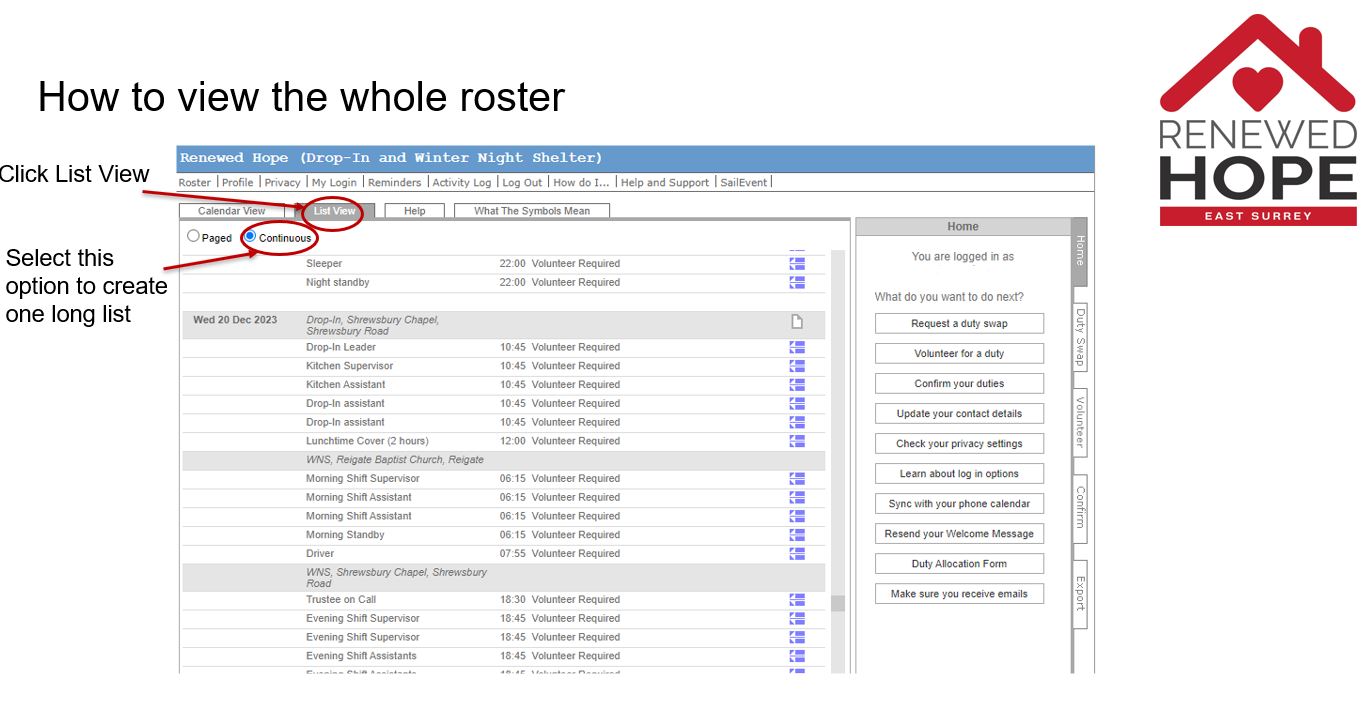Click the volunteer icon for Night standby
The height and width of the screenshot is (721, 1370).
coord(797,283)
